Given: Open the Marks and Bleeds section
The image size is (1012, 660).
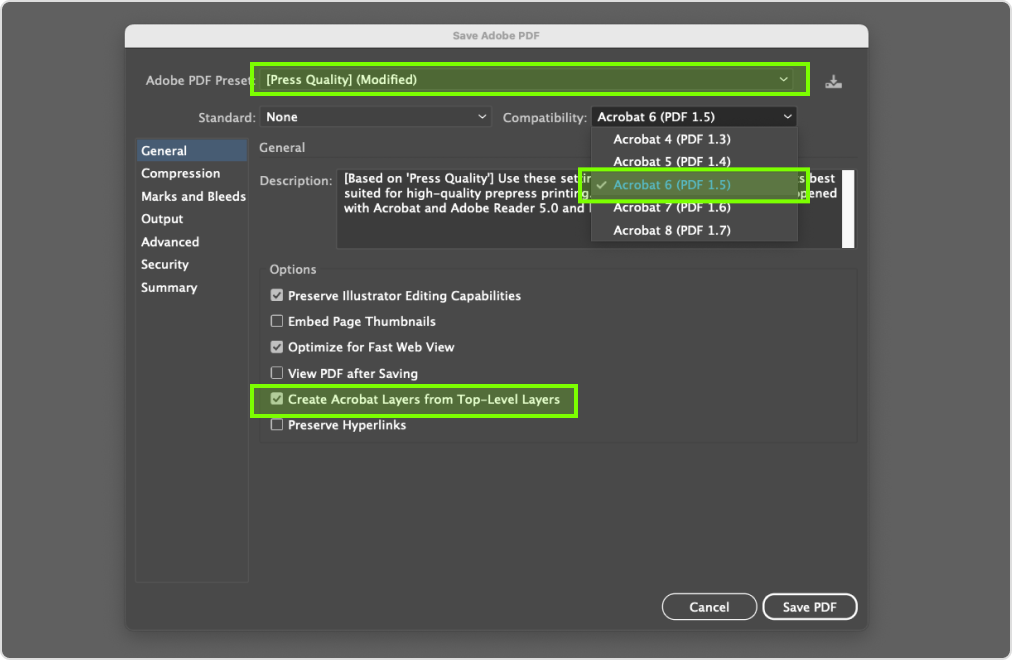Looking at the screenshot, I should (193, 196).
